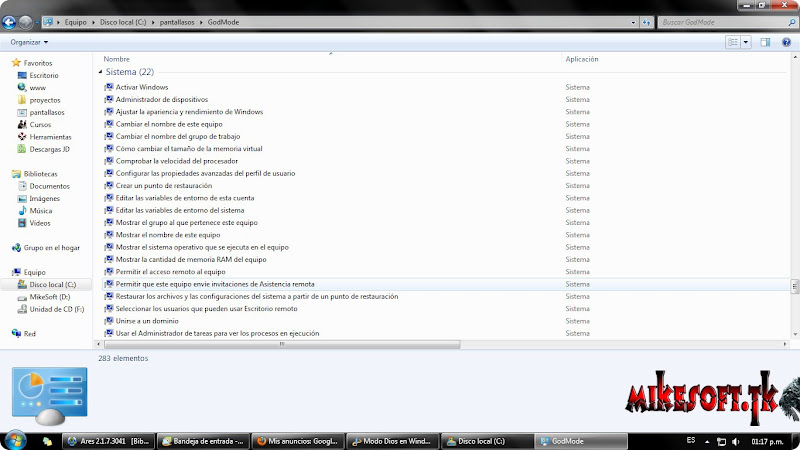Switch to Disco local (C:) taskbar button
The height and width of the screenshot is (450, 800).
click(488, 441)
